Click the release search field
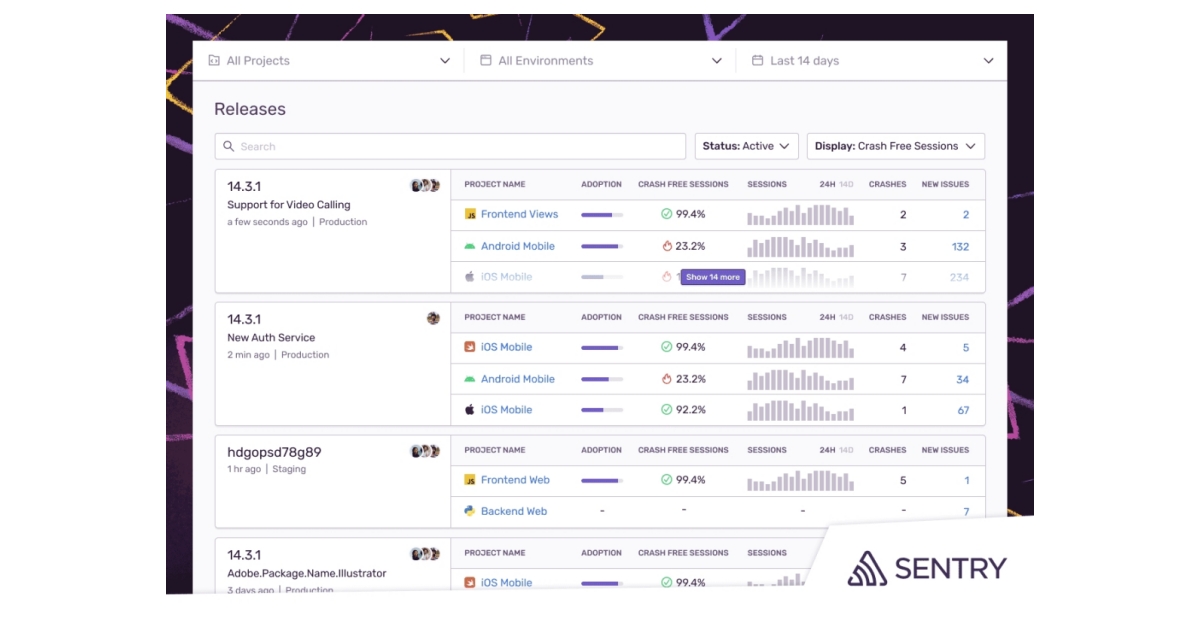This screenshot has width=1200, height=627. pos(450,145)
